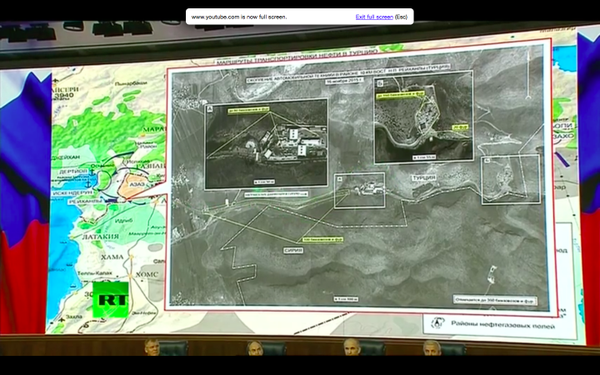This screenshot has height=375, width=600.
Task: Click the ЛАТАКИЯ city label on map
Action: 101,237
